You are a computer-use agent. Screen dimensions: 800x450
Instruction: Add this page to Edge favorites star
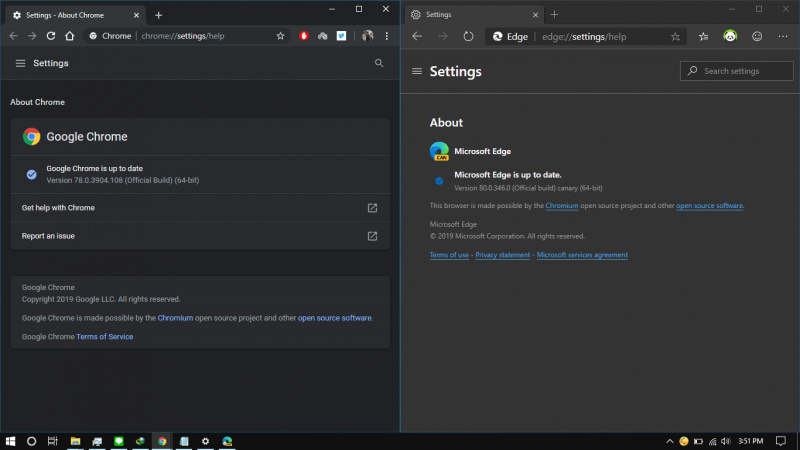(675, 36)
